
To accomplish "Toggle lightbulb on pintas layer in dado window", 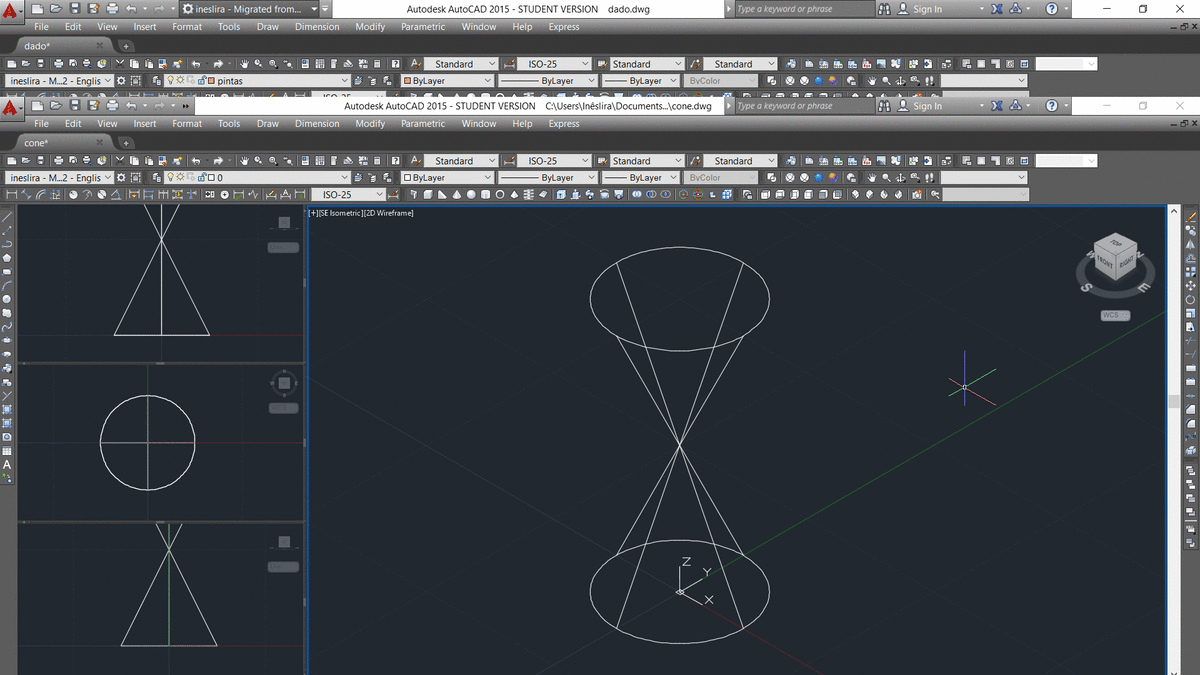I will pos(170,80).
